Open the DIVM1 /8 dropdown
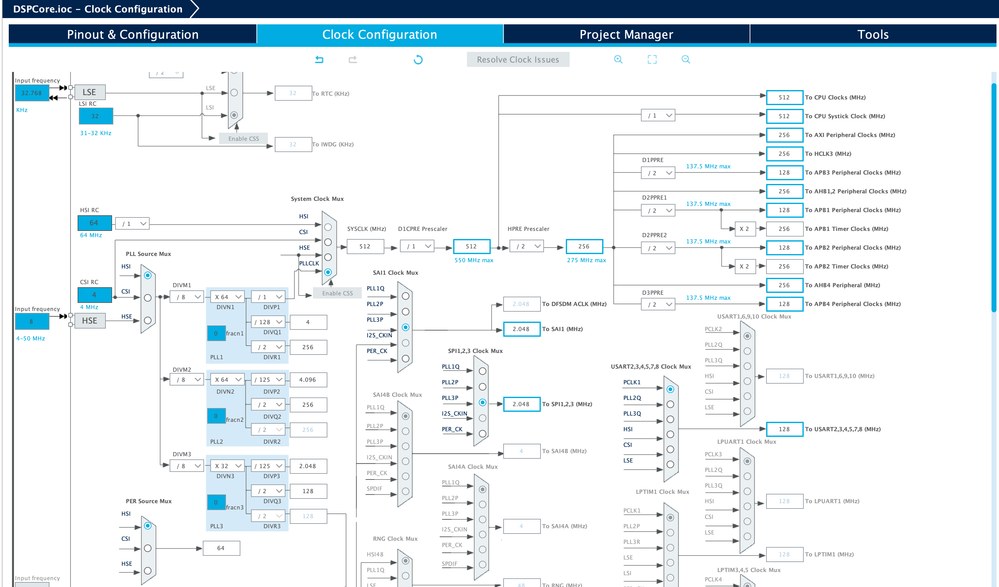 pyautogui.click(x=187, y=297)
